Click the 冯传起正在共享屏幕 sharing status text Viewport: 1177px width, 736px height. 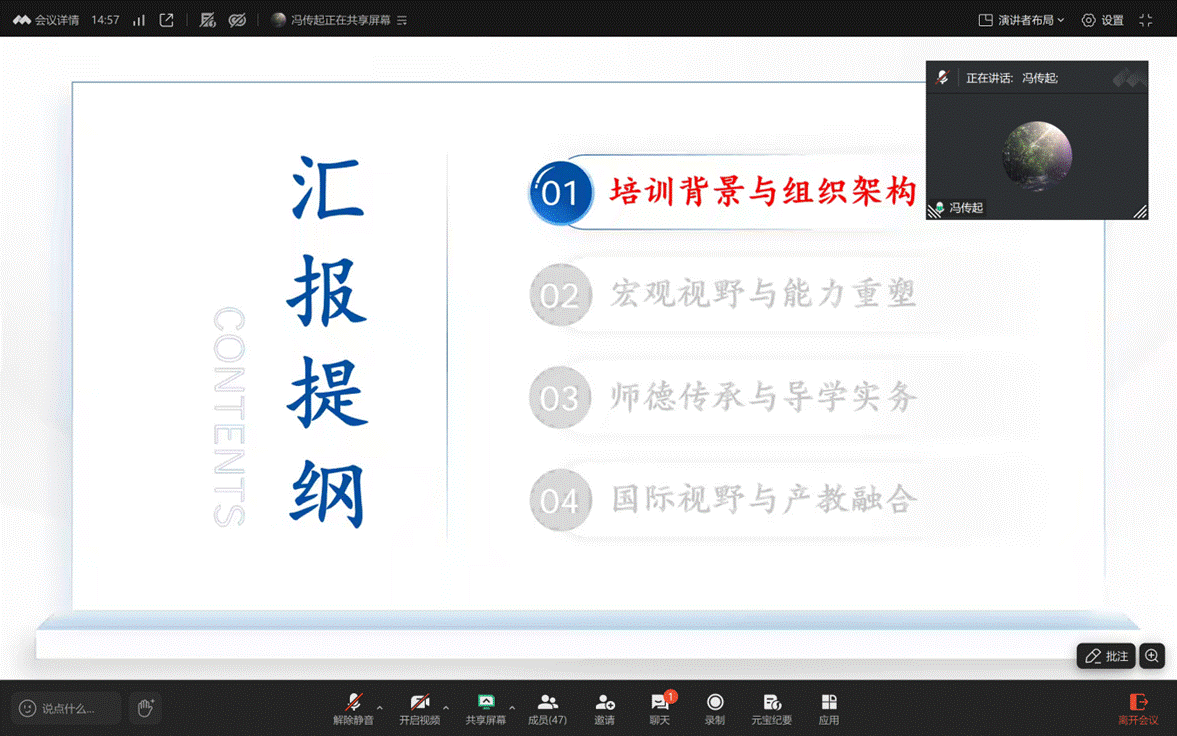(340, 20)
